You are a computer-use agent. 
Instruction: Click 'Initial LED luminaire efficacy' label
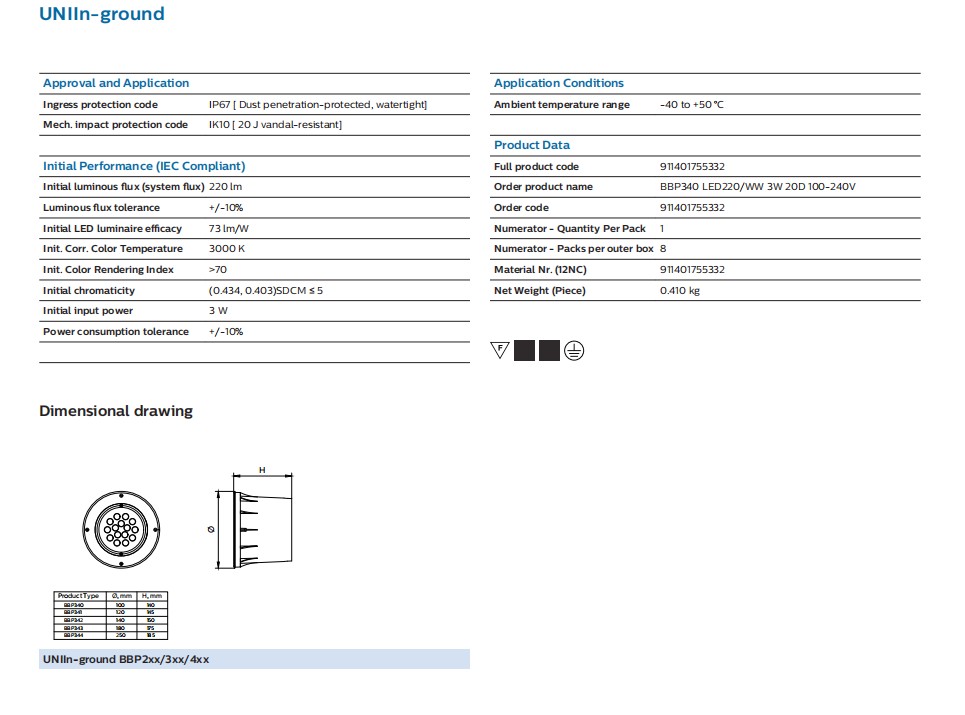coord(113,228)
